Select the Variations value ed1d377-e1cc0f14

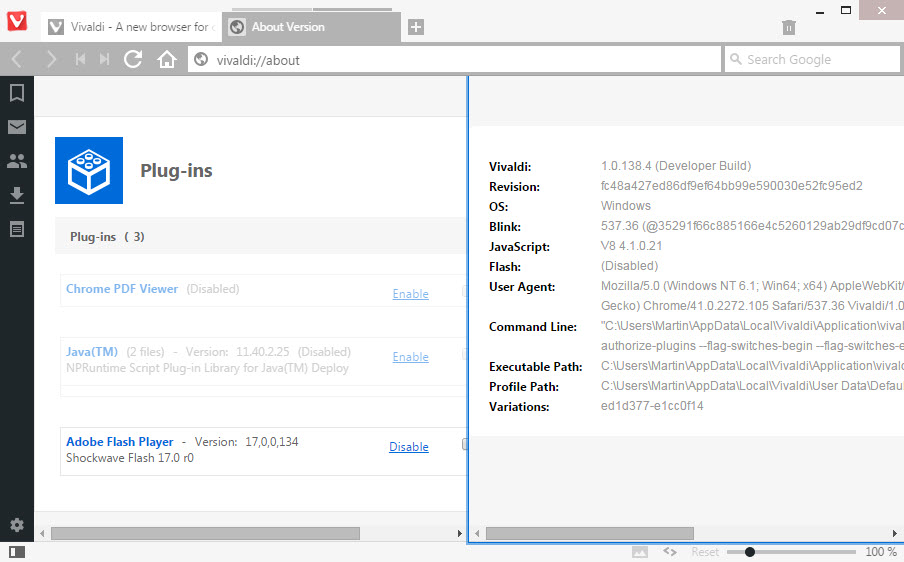point(652,406)
